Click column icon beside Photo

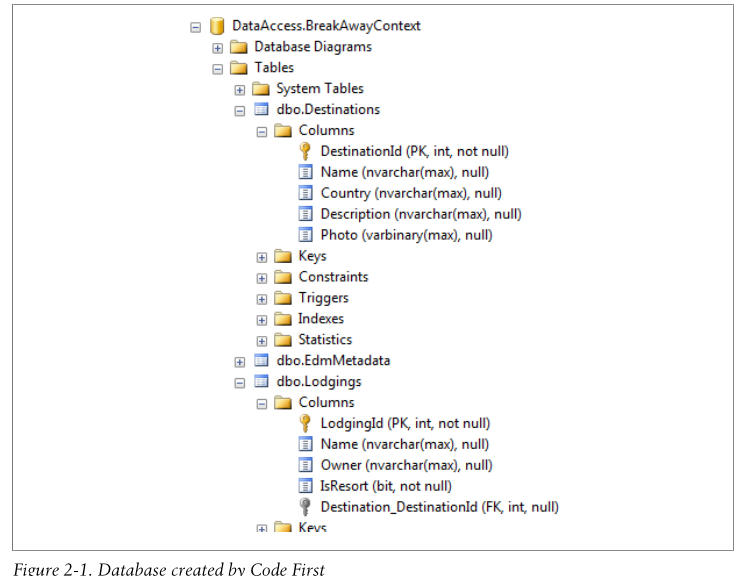306,235
